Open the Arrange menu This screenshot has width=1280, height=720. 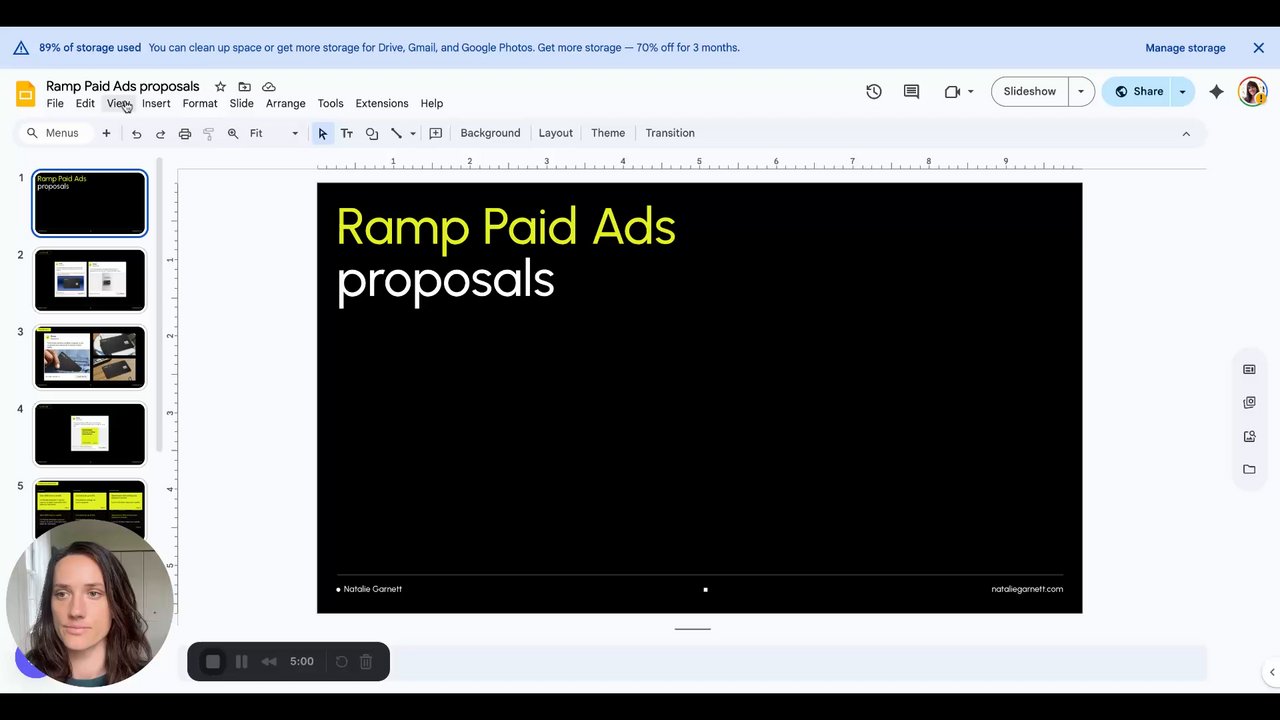point(286,103)
